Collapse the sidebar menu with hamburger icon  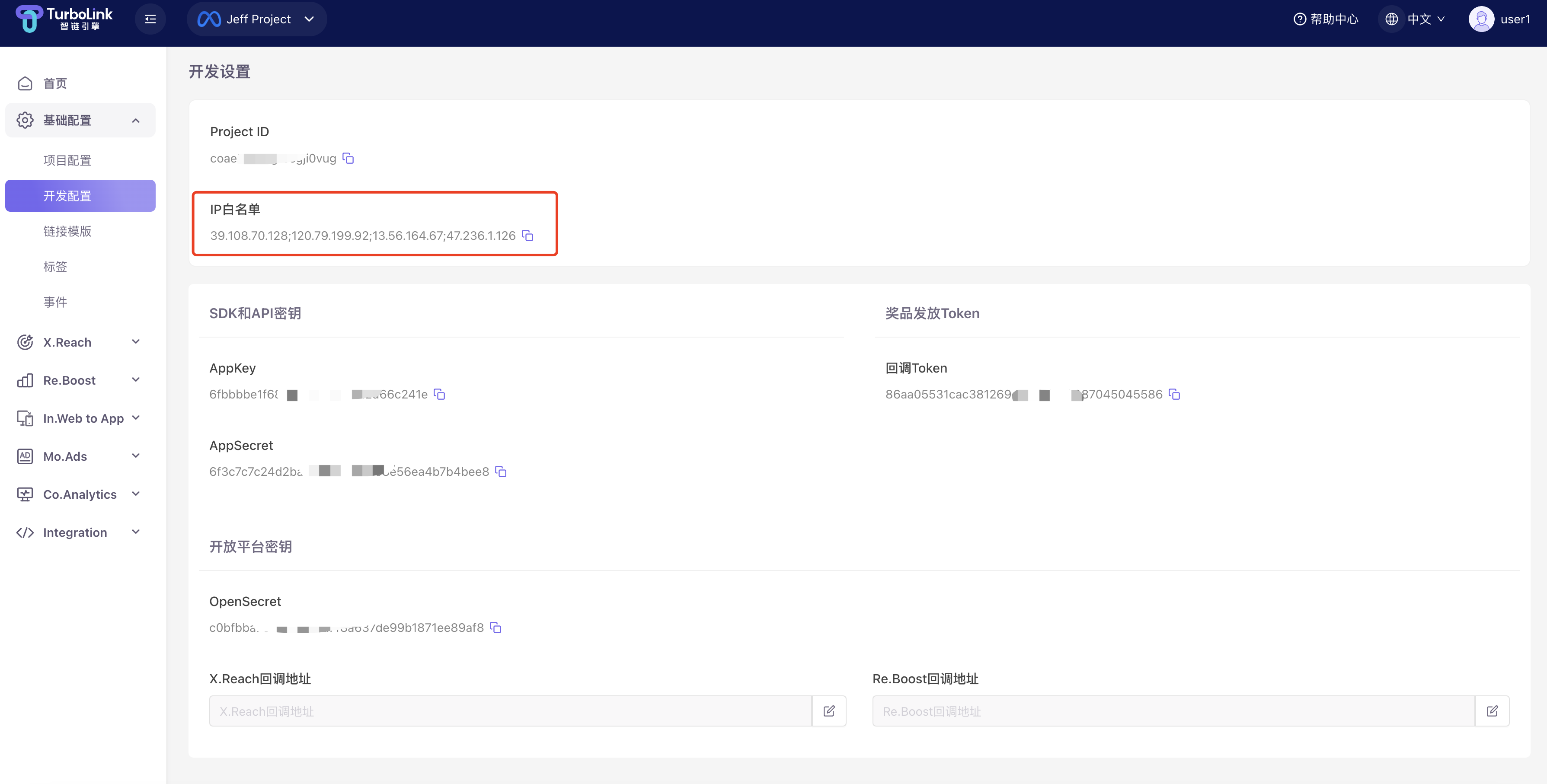click(x=150, y=19)
